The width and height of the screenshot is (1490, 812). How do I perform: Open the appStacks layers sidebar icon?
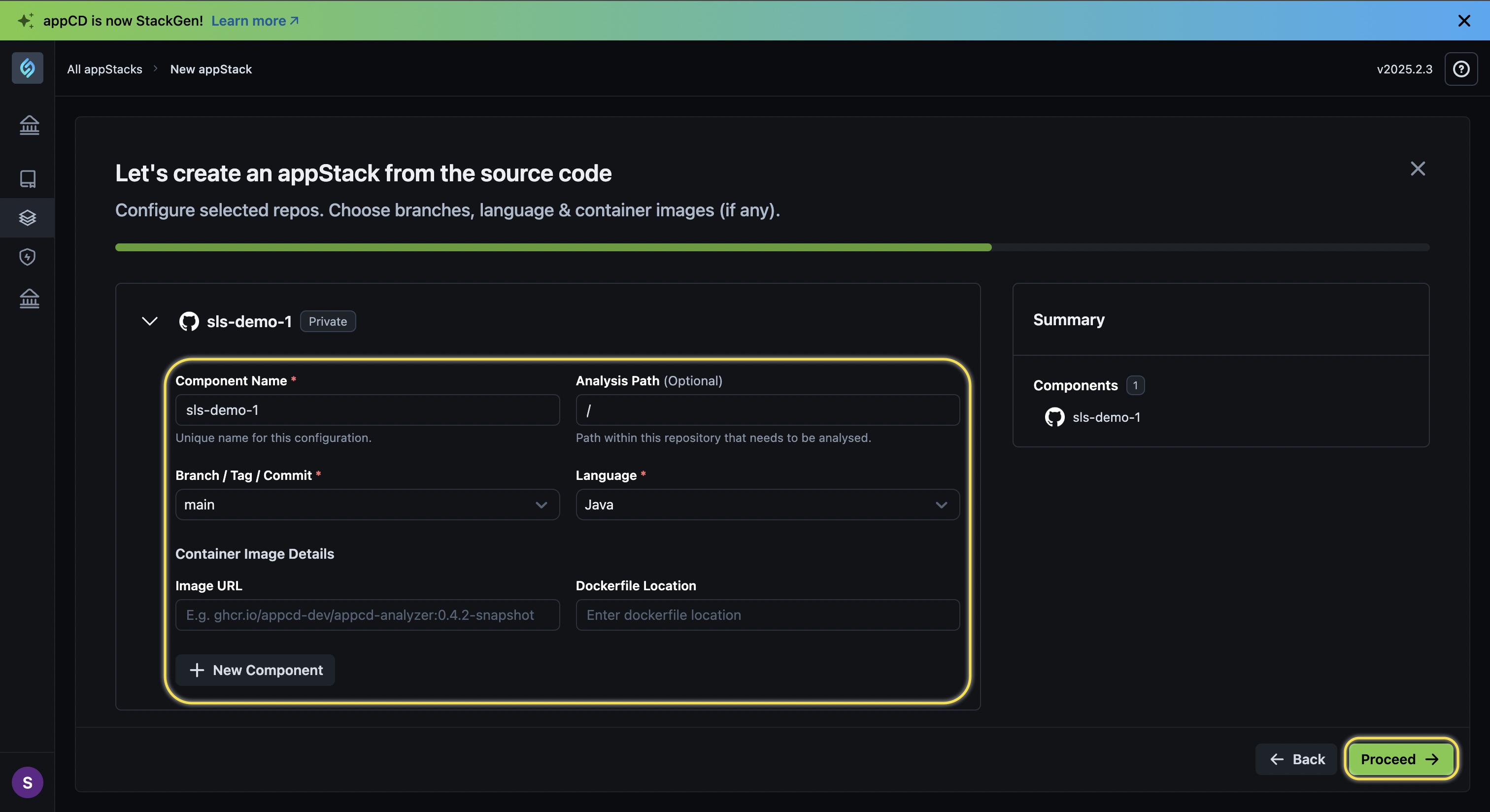(x=27, y=218)
